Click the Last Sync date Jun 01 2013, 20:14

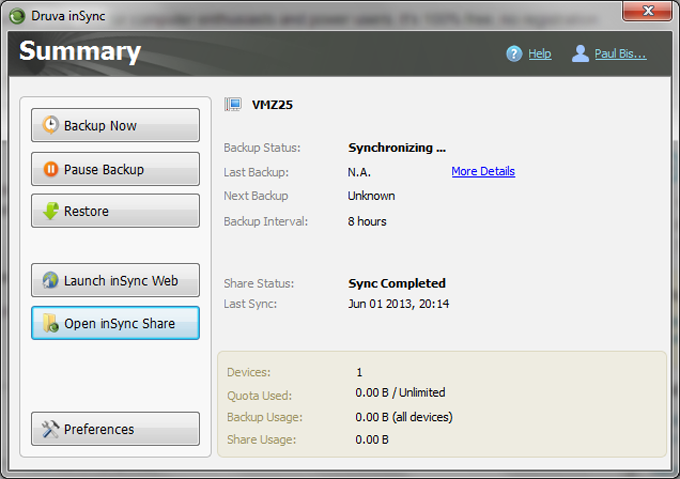(399, 304)
